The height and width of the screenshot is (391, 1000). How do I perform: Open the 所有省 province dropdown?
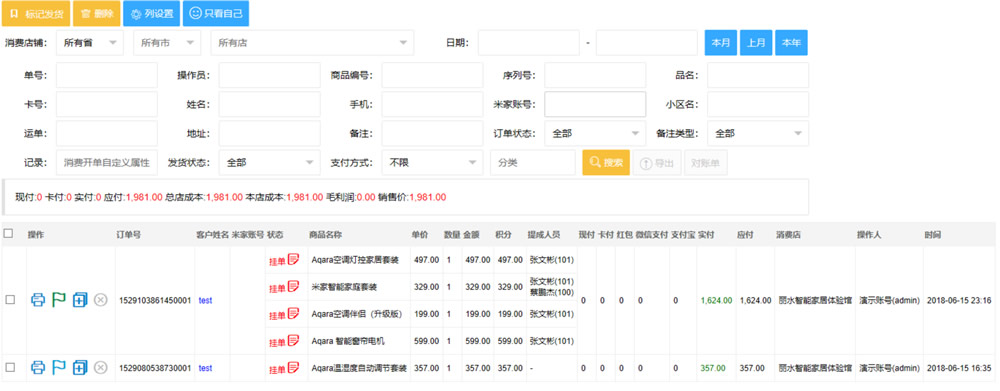coord(89,43)
